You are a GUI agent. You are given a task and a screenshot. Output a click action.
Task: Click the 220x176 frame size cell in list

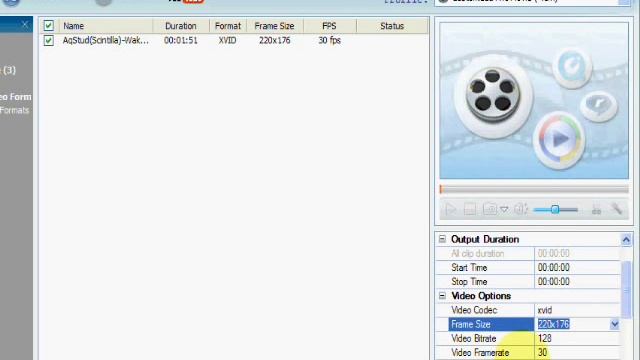point(274,40)
